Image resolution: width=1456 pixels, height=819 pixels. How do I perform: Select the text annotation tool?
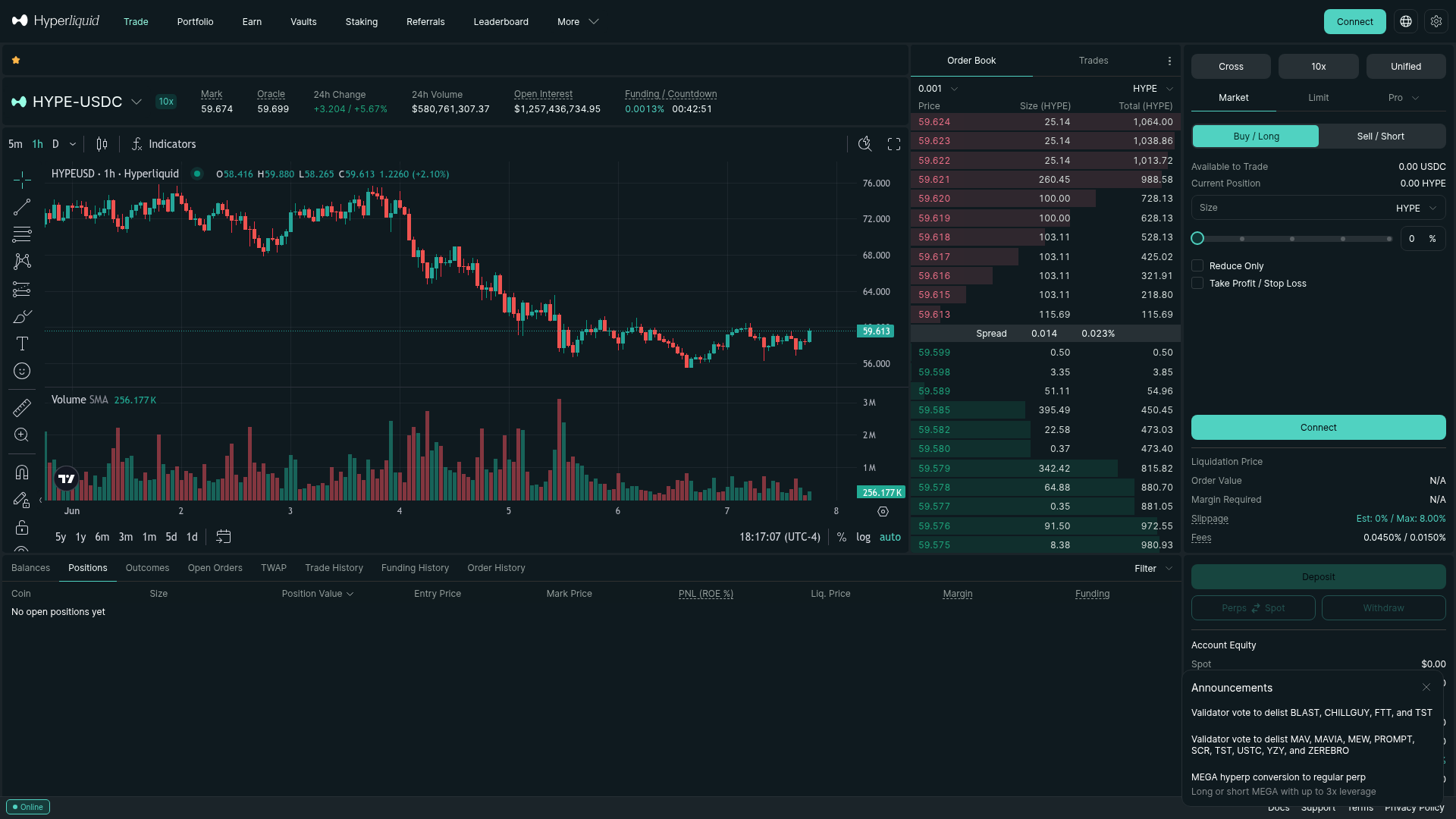22,344
